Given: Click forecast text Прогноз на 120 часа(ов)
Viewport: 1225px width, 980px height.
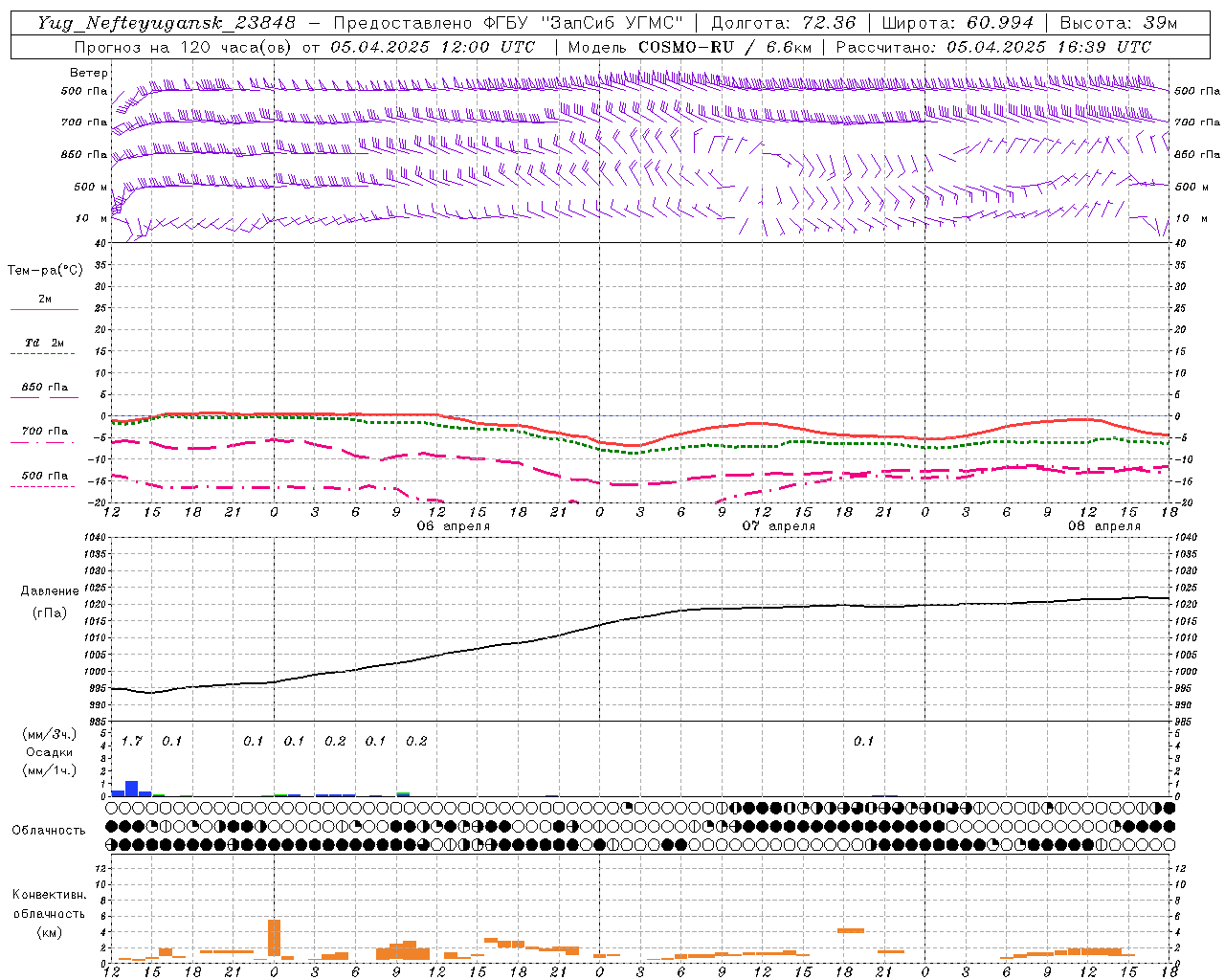Looking at the screenshot, I should [185, 47].
